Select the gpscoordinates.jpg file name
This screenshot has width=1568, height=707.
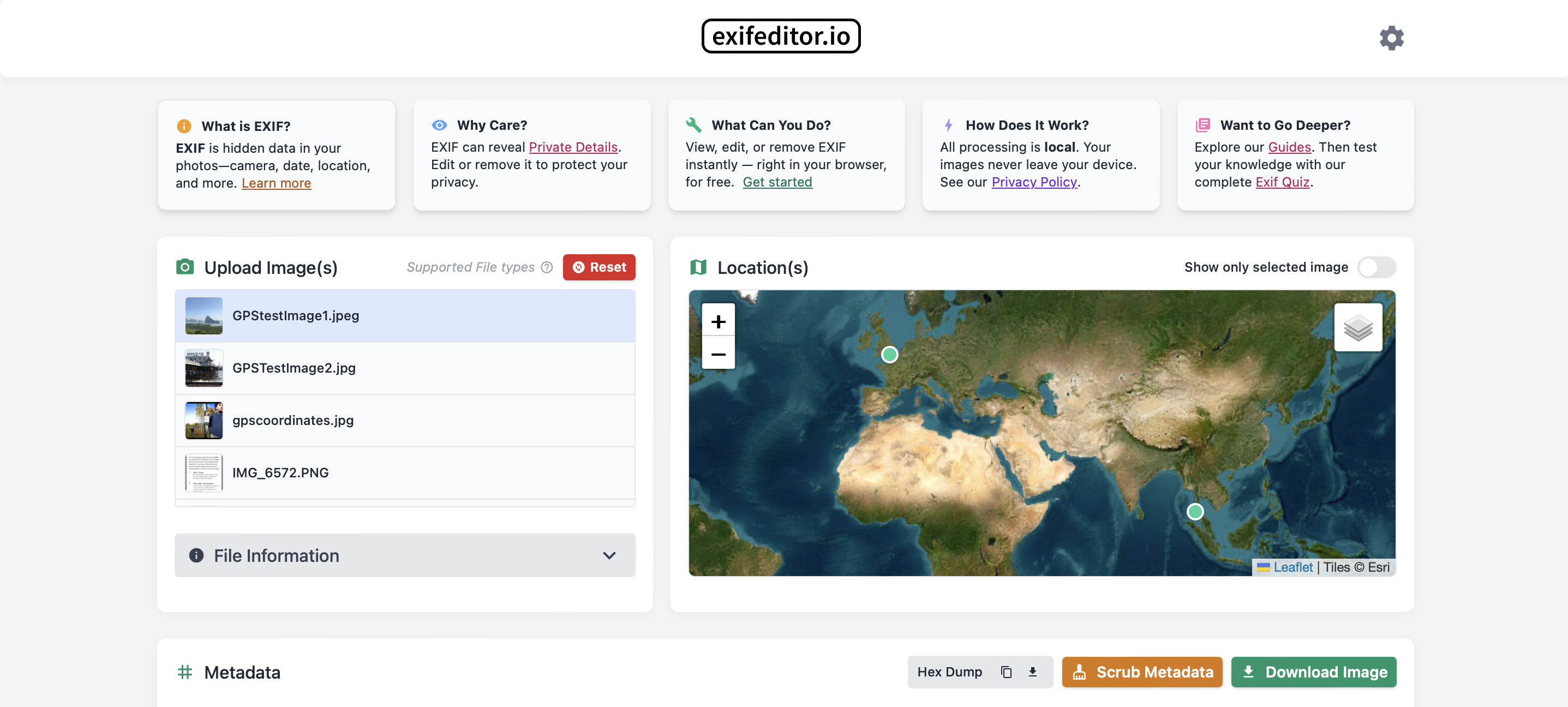[x=293, y=421]
